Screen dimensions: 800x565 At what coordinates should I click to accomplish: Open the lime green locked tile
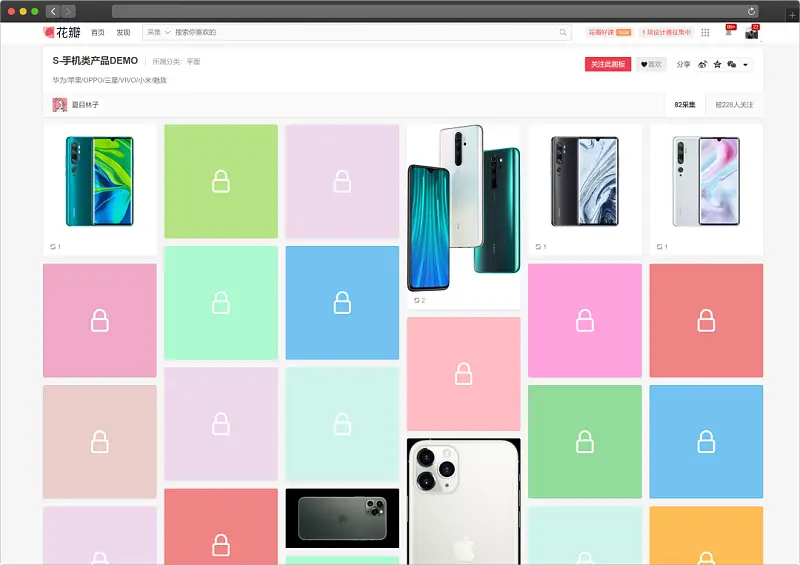221,181
